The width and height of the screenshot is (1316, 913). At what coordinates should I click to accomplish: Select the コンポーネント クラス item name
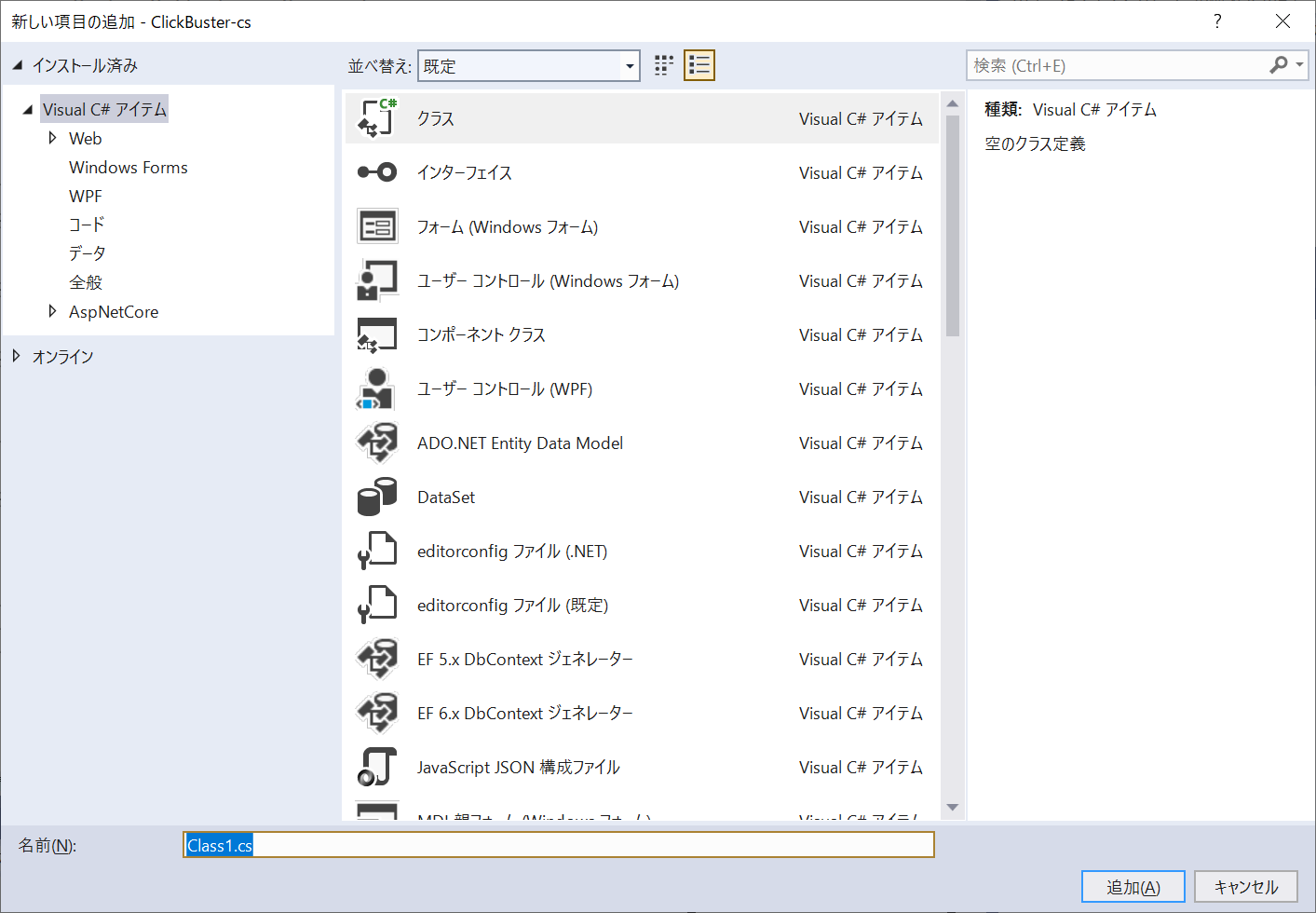[482, 334]
